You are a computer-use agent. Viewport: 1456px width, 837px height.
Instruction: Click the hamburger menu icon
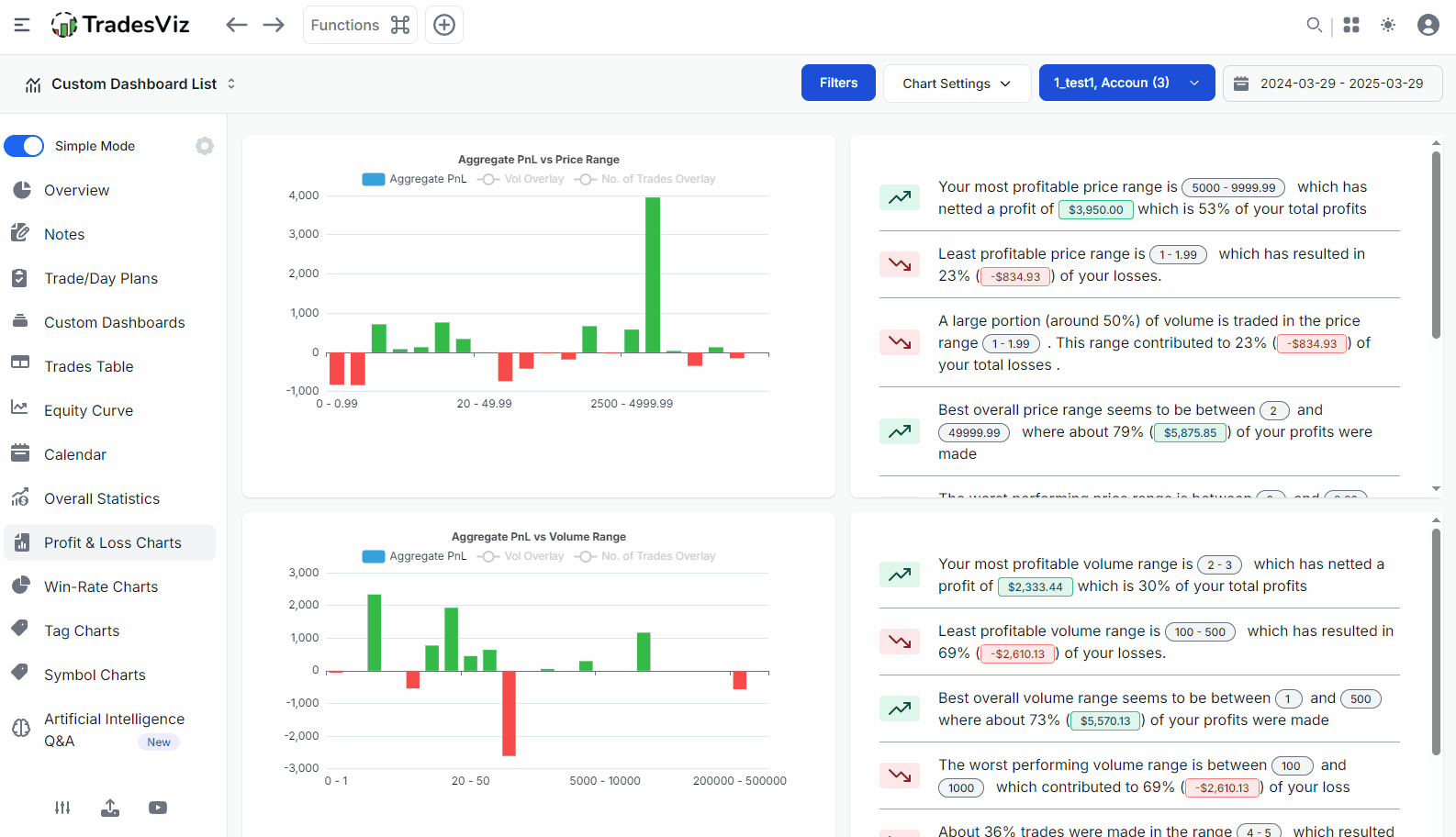[x=22, y=25]
